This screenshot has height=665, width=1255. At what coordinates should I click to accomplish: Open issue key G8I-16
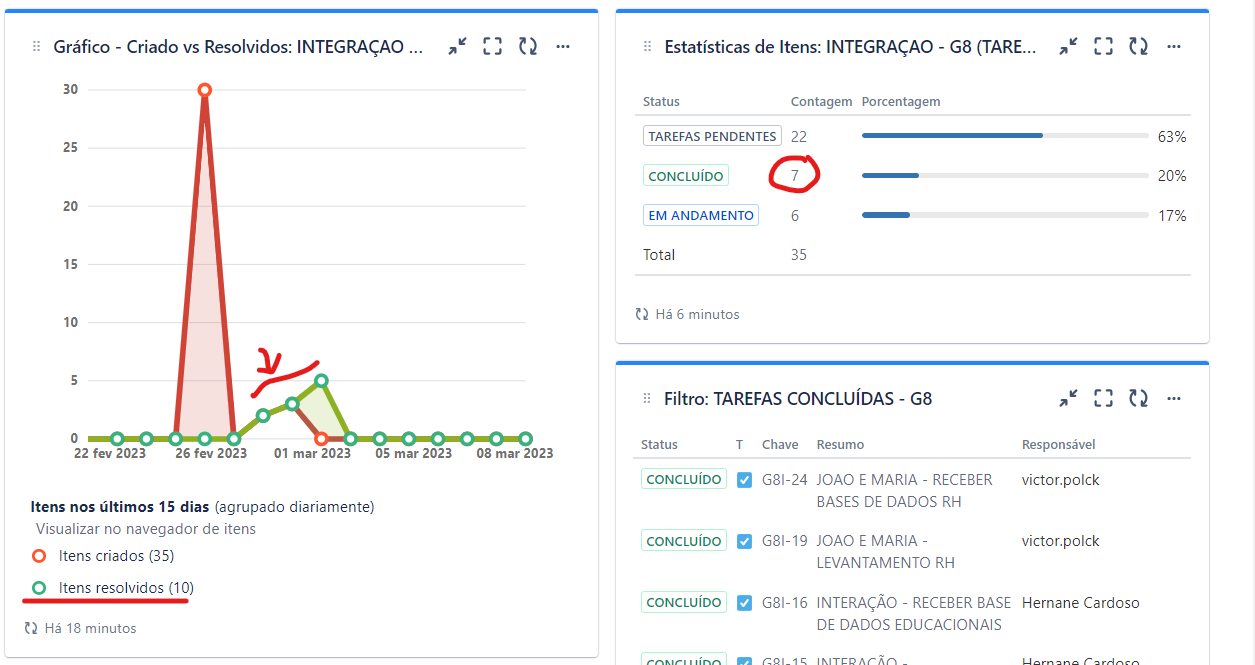point(785,603)
